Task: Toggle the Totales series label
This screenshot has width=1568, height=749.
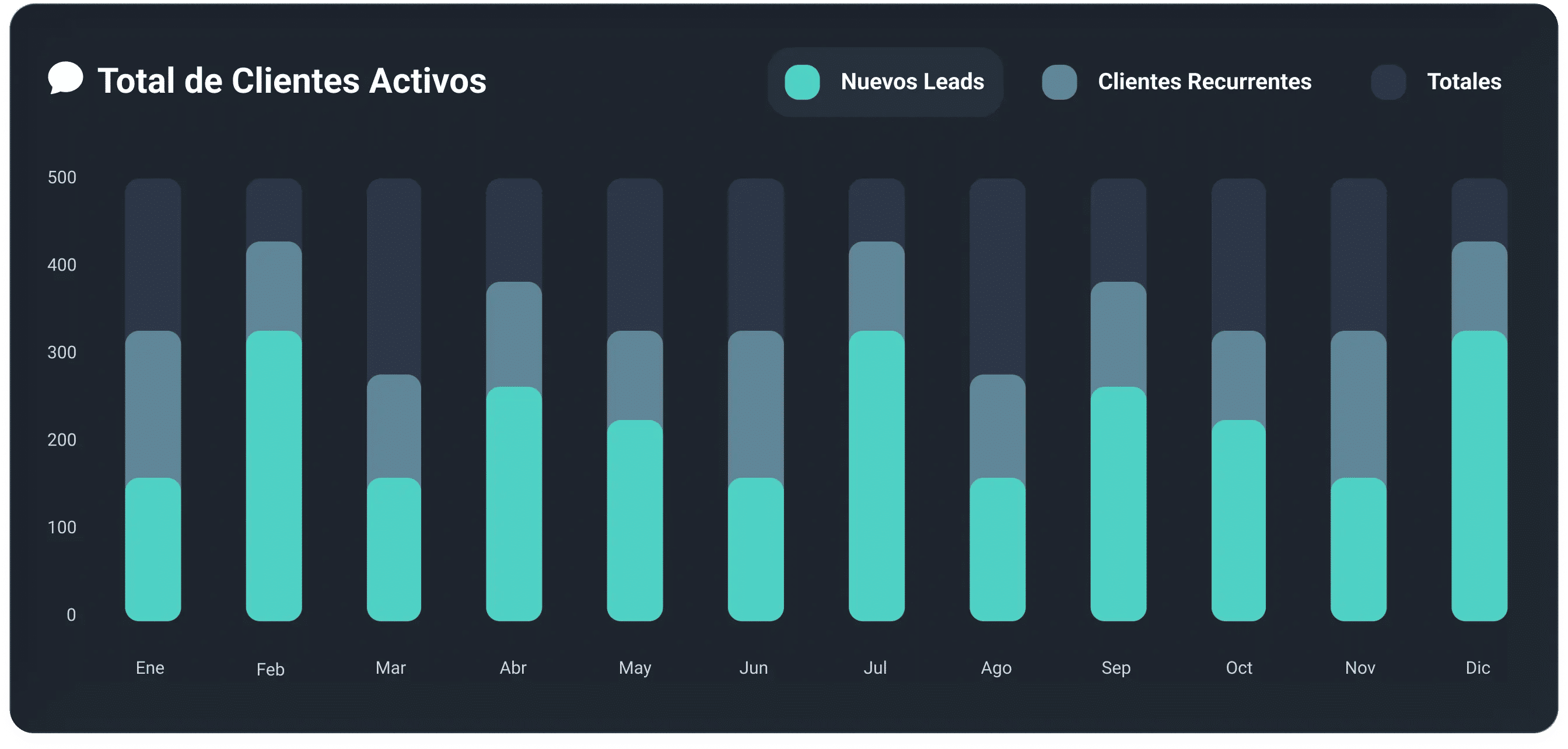Action: coord(1464,82)
